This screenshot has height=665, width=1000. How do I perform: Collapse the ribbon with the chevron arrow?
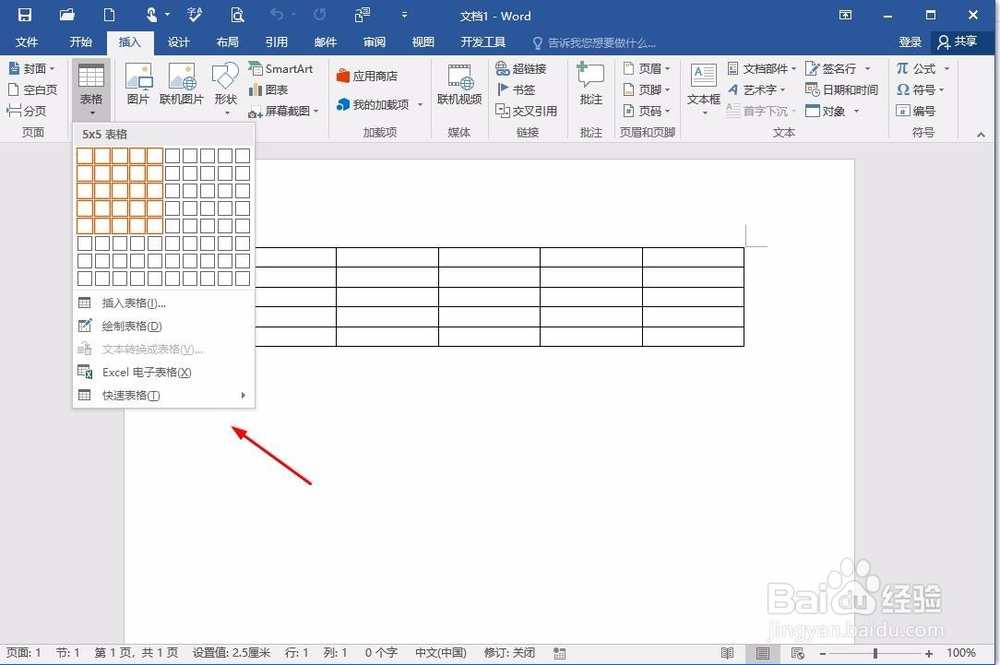point(981,134)
